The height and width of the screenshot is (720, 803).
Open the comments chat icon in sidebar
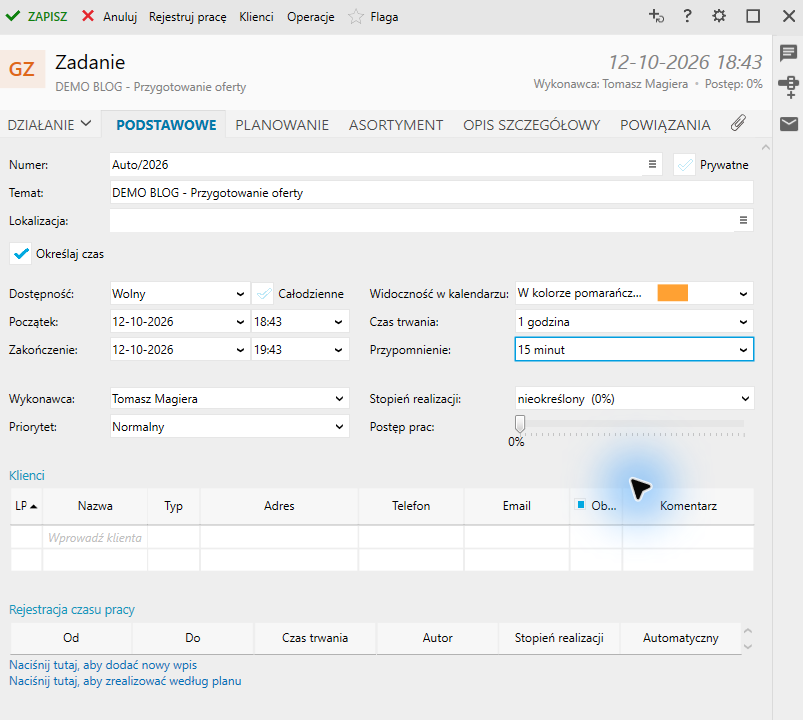pyautogui.click(x=789, y=53)
